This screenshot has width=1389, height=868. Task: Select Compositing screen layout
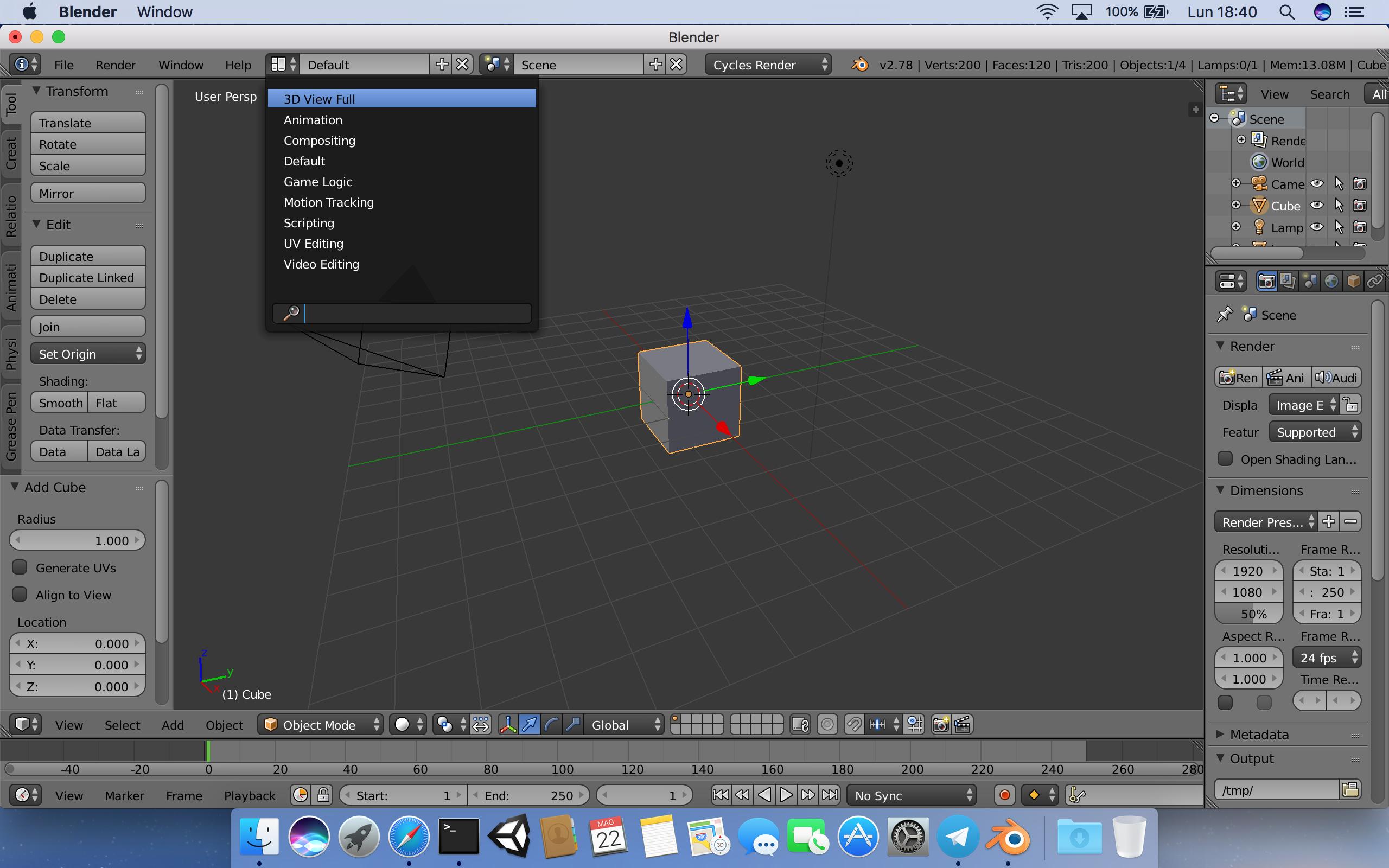click(402, 140)
